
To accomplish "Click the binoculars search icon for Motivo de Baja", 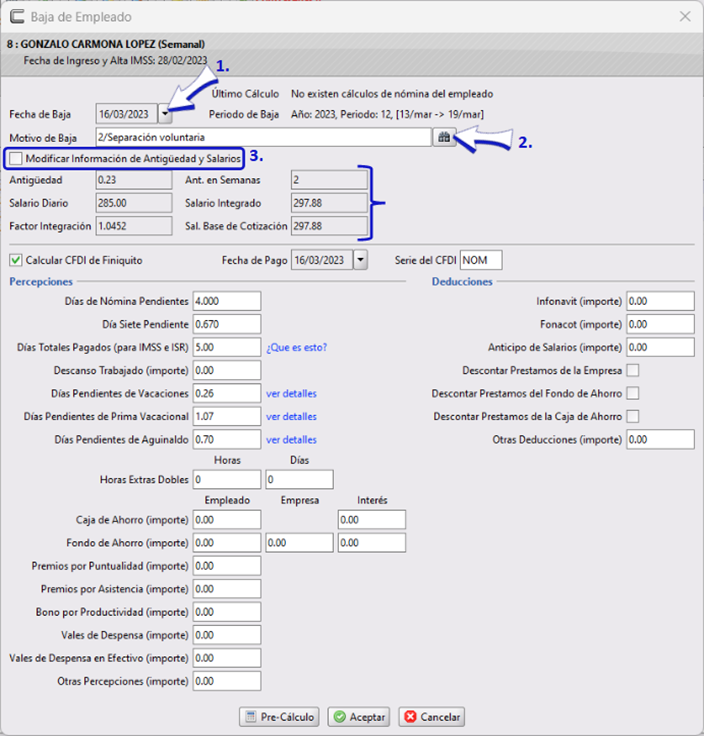I will [444, 137].
